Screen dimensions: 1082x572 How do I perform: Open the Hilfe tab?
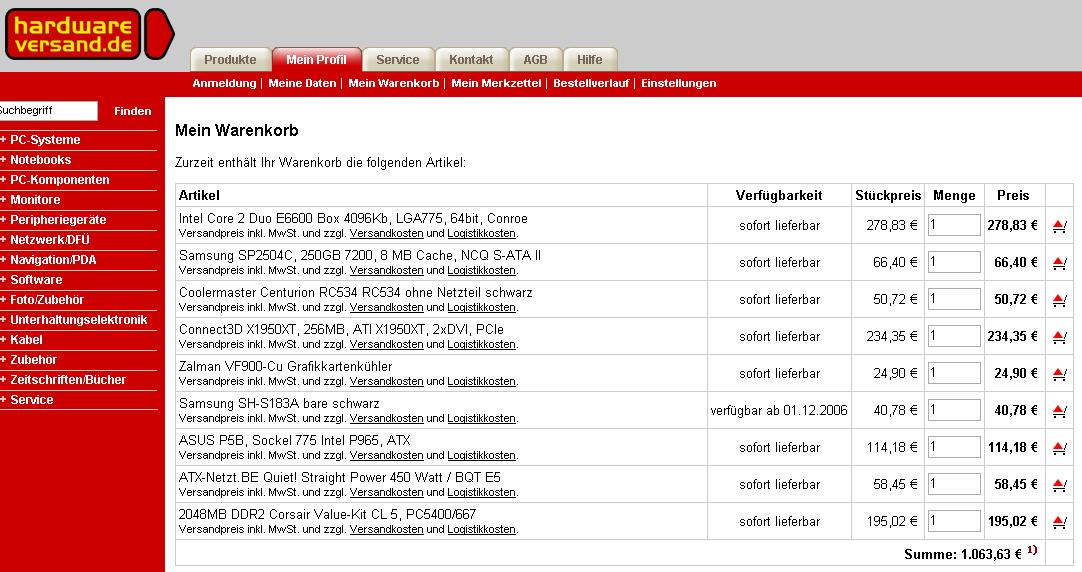[590, 60]
